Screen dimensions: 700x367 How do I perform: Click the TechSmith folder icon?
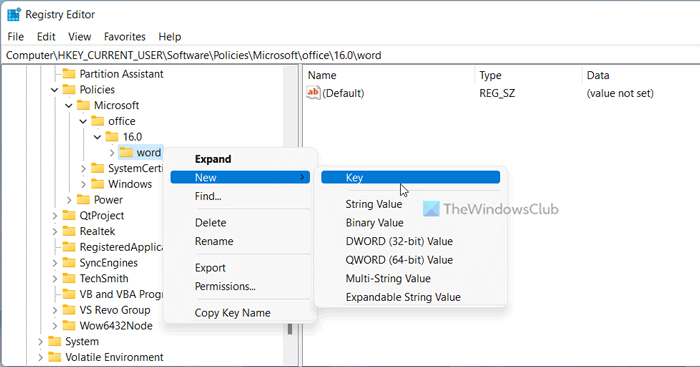[x=69, y=279]
